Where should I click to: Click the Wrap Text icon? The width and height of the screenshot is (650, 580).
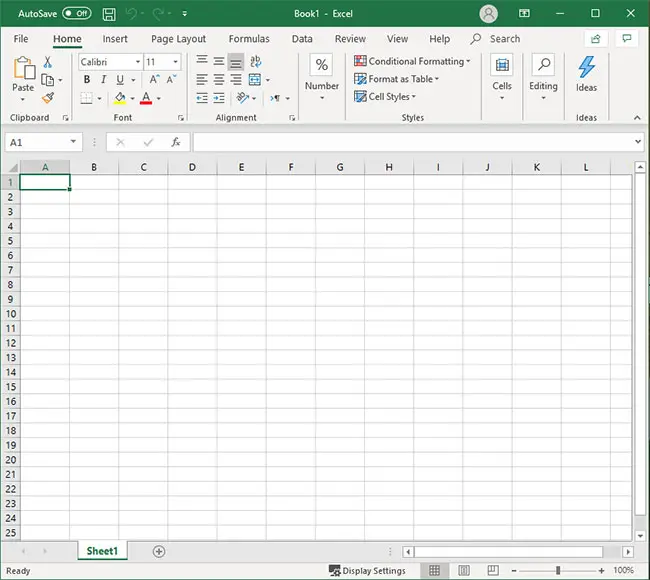point(255,62)
